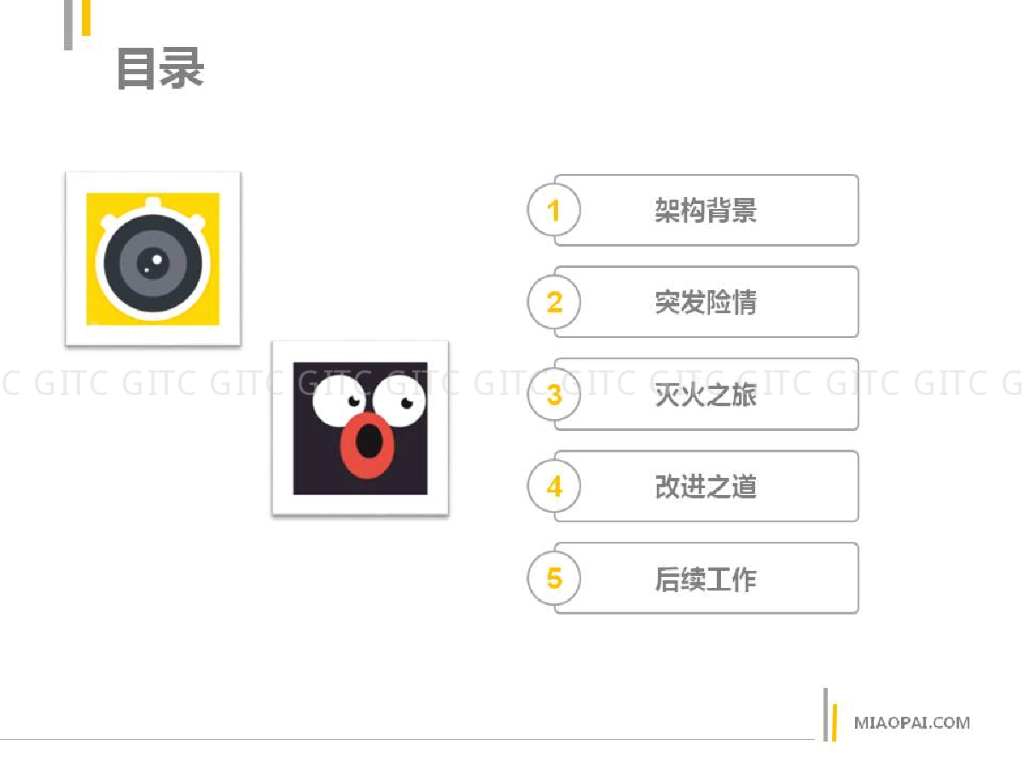Image resolution: width=1024 pixels, height=768 pixels.
Task: Click the circled number 2 badge
Action: click(x=554, y=302)
